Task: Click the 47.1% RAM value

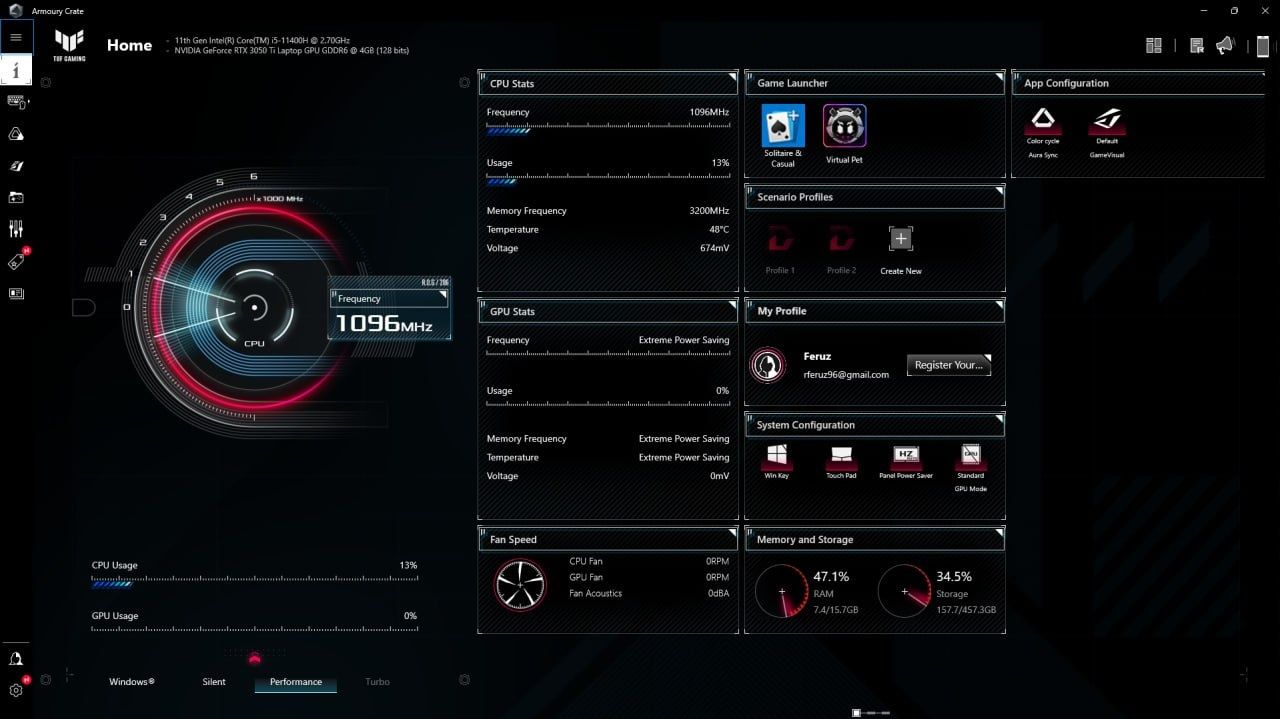Action: click(x=831, y=577)
